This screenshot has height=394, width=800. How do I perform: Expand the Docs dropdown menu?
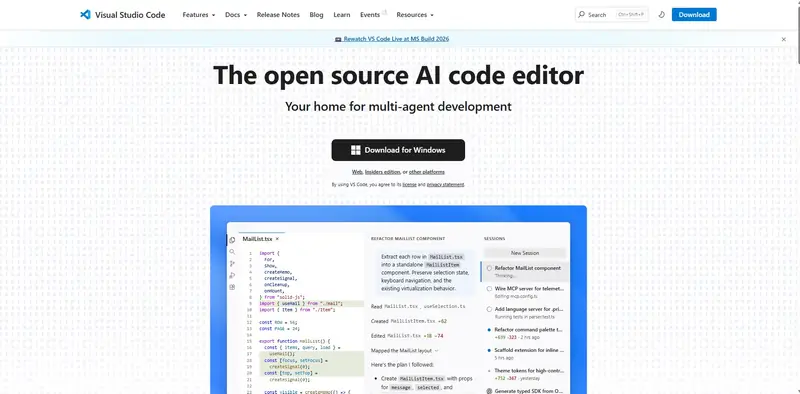[236, 15]
